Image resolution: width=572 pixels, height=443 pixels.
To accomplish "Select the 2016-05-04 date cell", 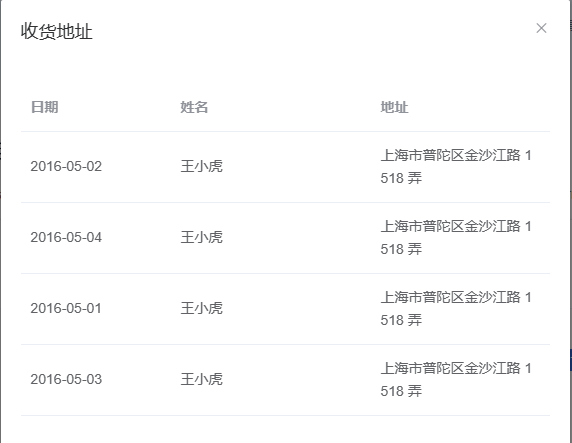I will point(66,238).
